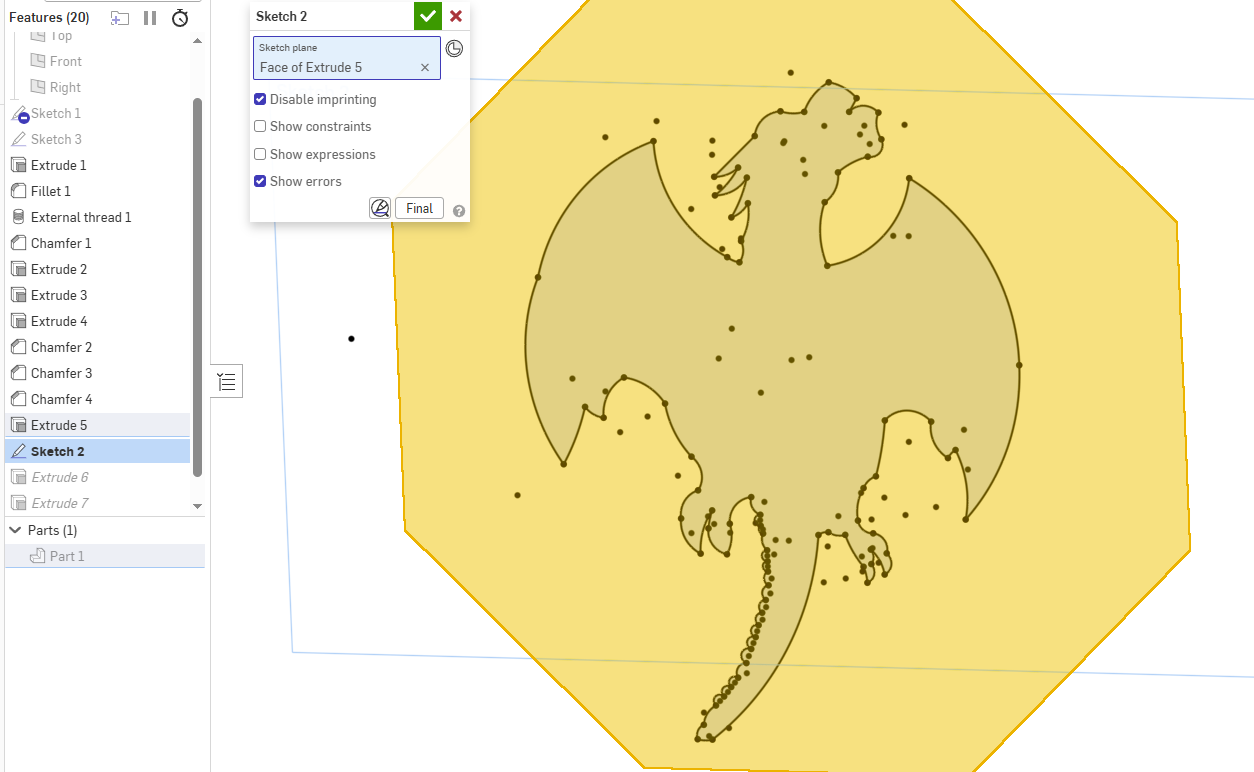Select suppressed Extrude 6 feature
Screen dimensions: 1254x772
click(60, 477)
